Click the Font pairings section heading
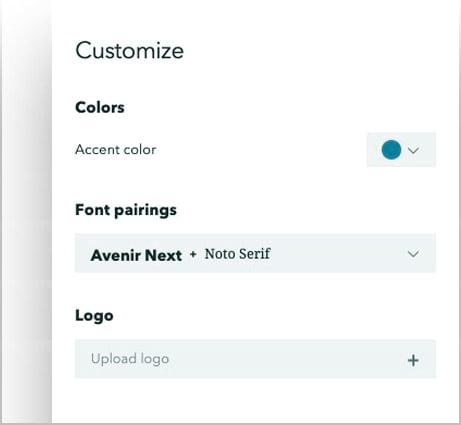This screenshot has width=461, height=425. point(126,210)
